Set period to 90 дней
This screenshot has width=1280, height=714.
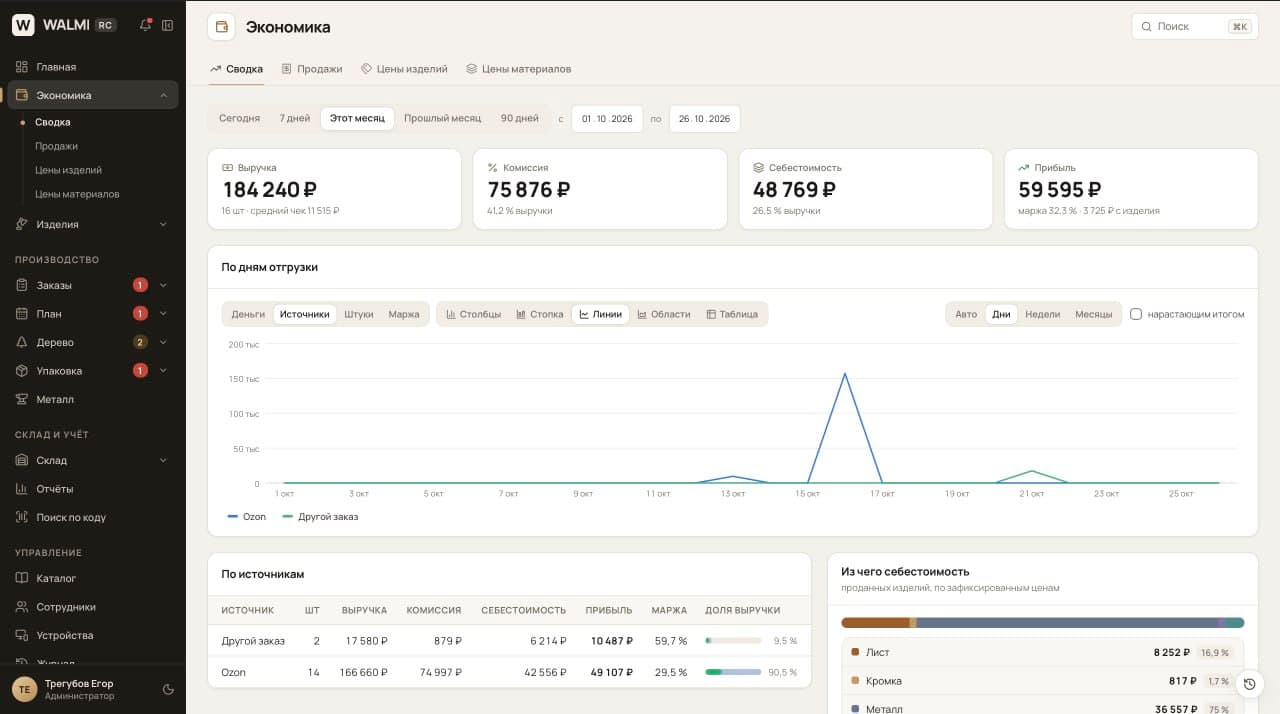pyautogui.click(x=520, y=118)
